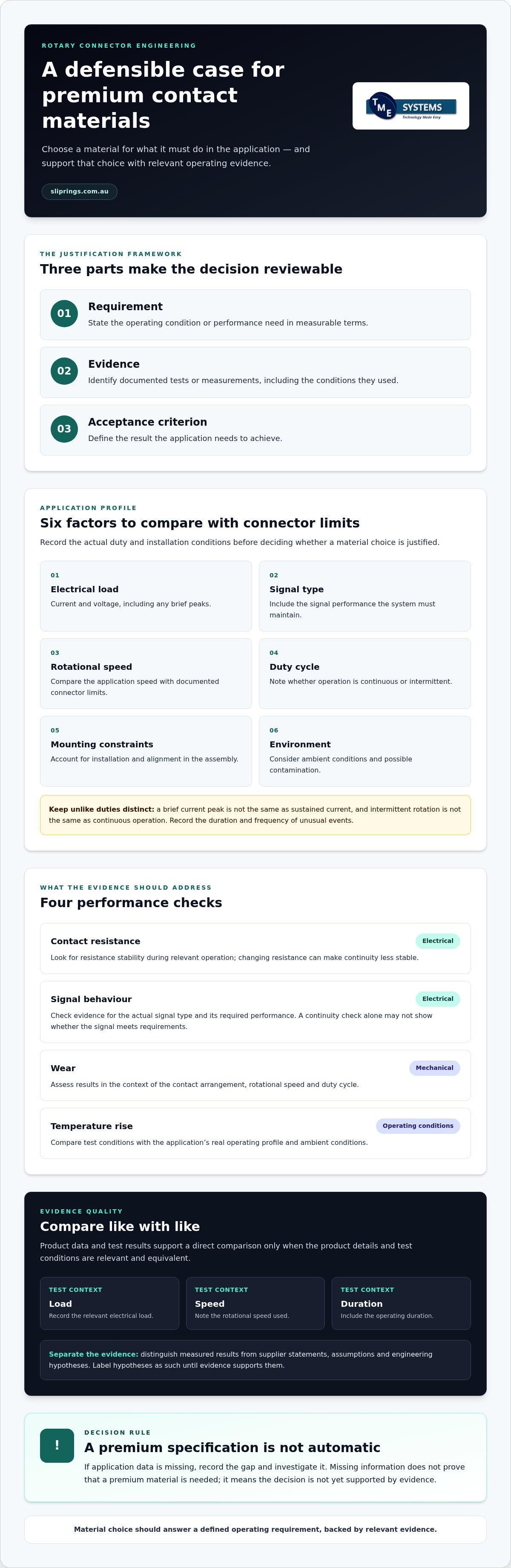511x1568 pixels.
Task: Click the 03 Acceptance criterion badge
Action: [x=64, y=429]
